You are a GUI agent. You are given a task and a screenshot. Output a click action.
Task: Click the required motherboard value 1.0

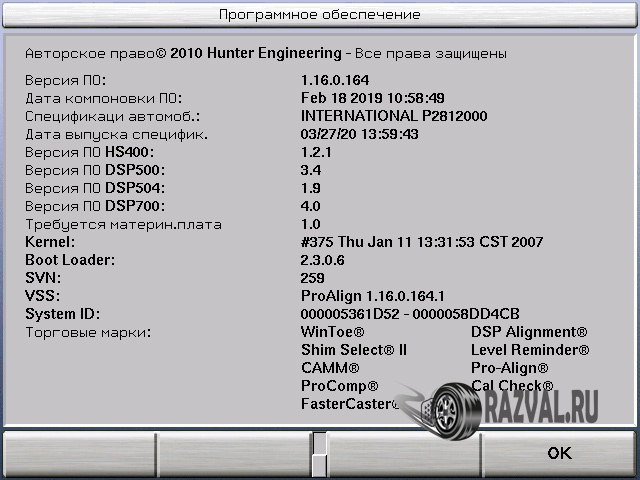311,224
